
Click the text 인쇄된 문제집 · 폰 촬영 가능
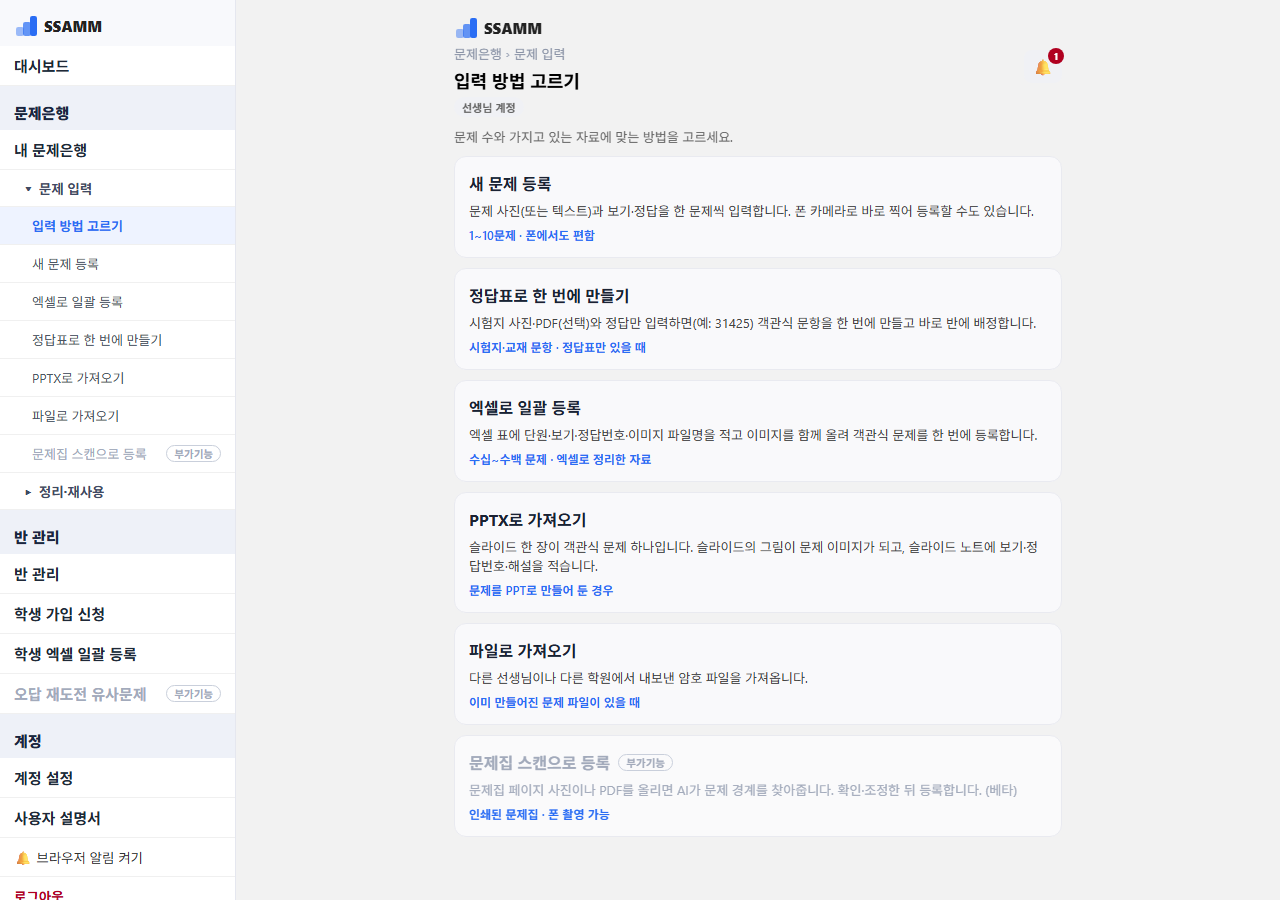click(x=539, y=815)
